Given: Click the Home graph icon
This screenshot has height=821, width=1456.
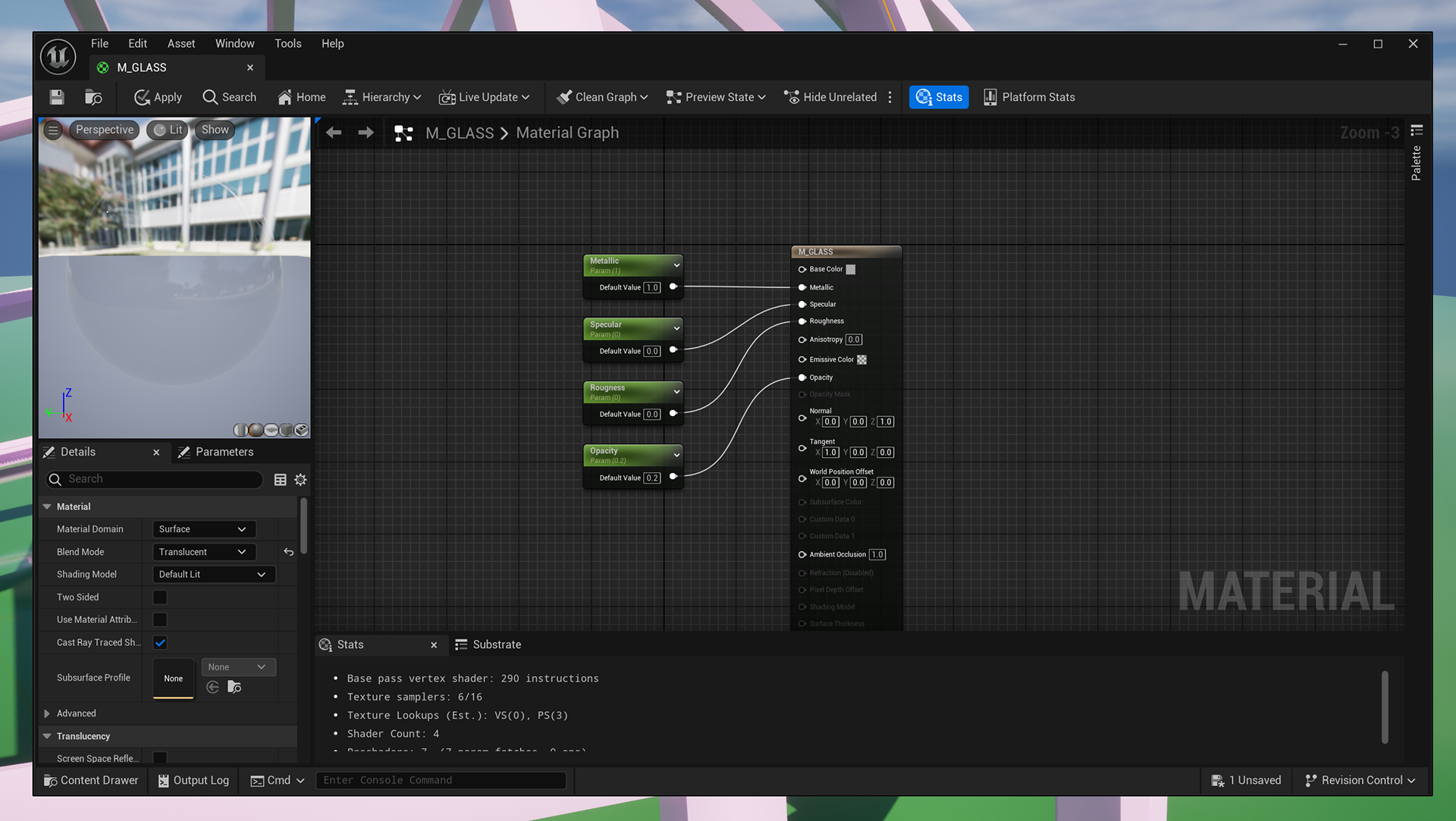Looking at the screenshot, I should (x=301, y=97).
